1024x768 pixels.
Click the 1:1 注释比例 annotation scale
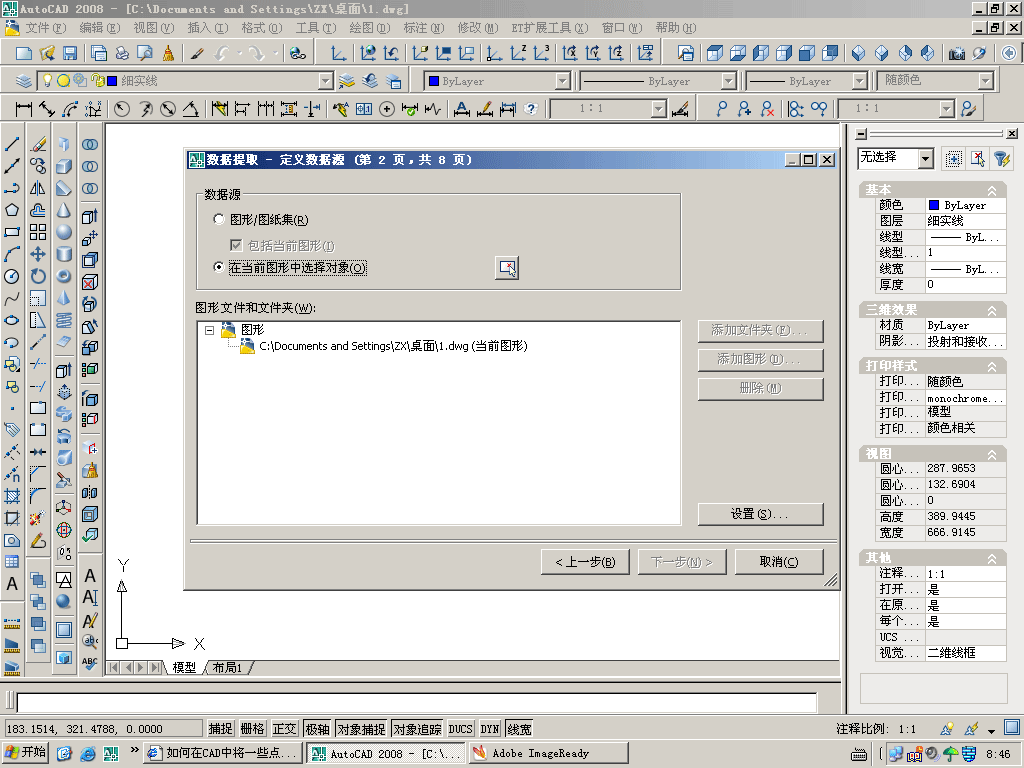pos(906,729)
